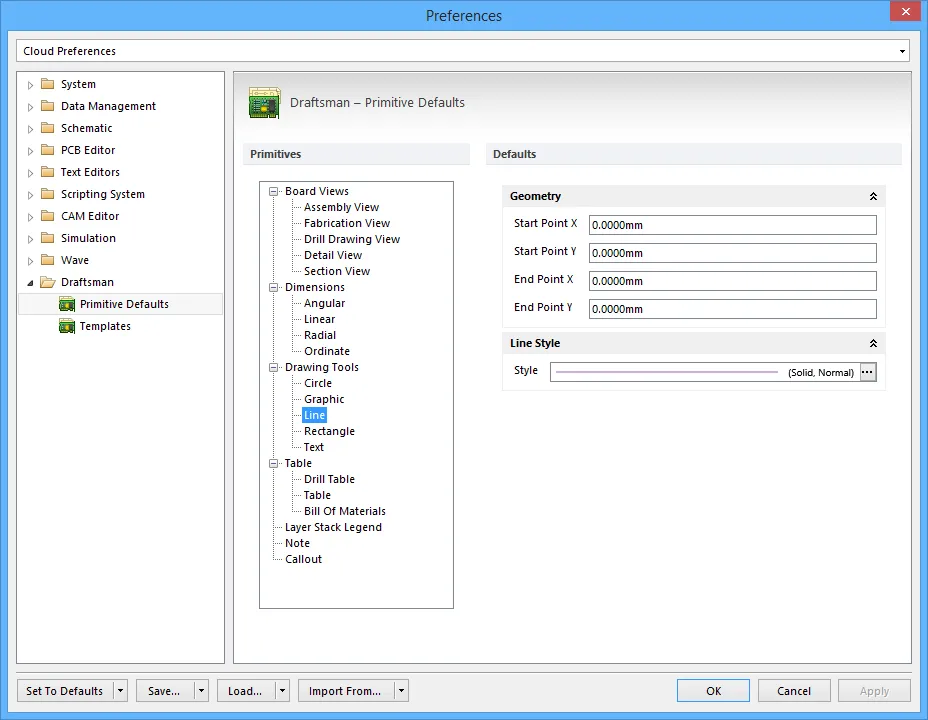The height and width of the screenshot is (720, 928).
Task: Click the Primitive Defaults board icon
Action: (x=67, y=304)
